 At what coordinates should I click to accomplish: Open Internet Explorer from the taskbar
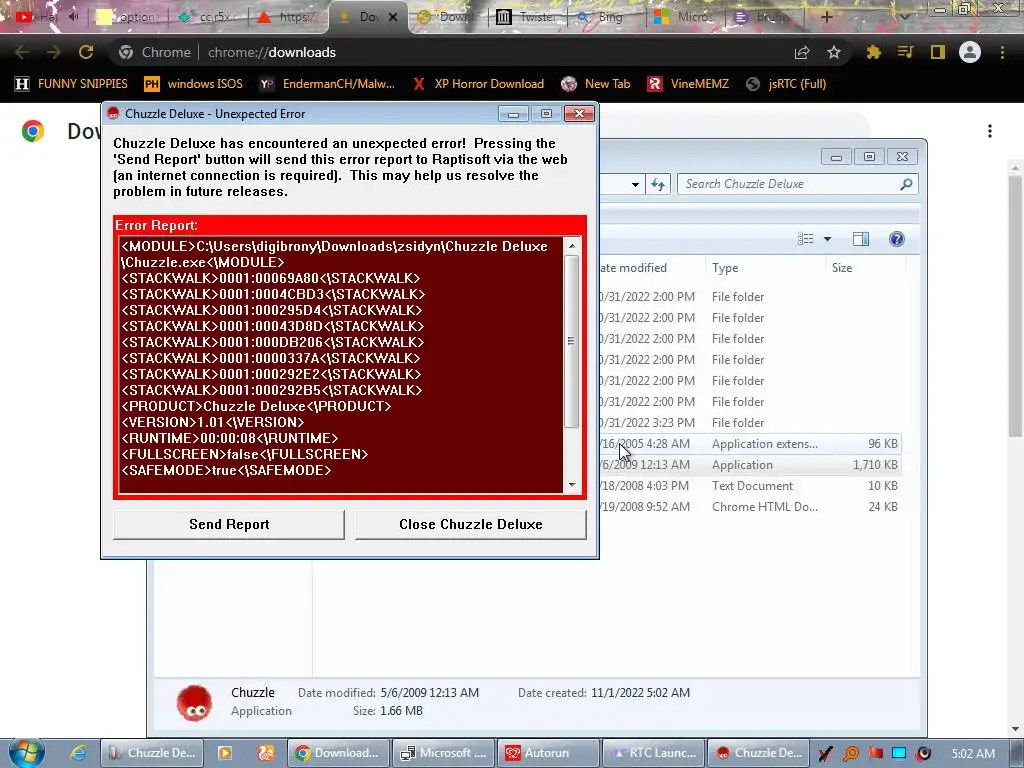[x=78, y=753]
